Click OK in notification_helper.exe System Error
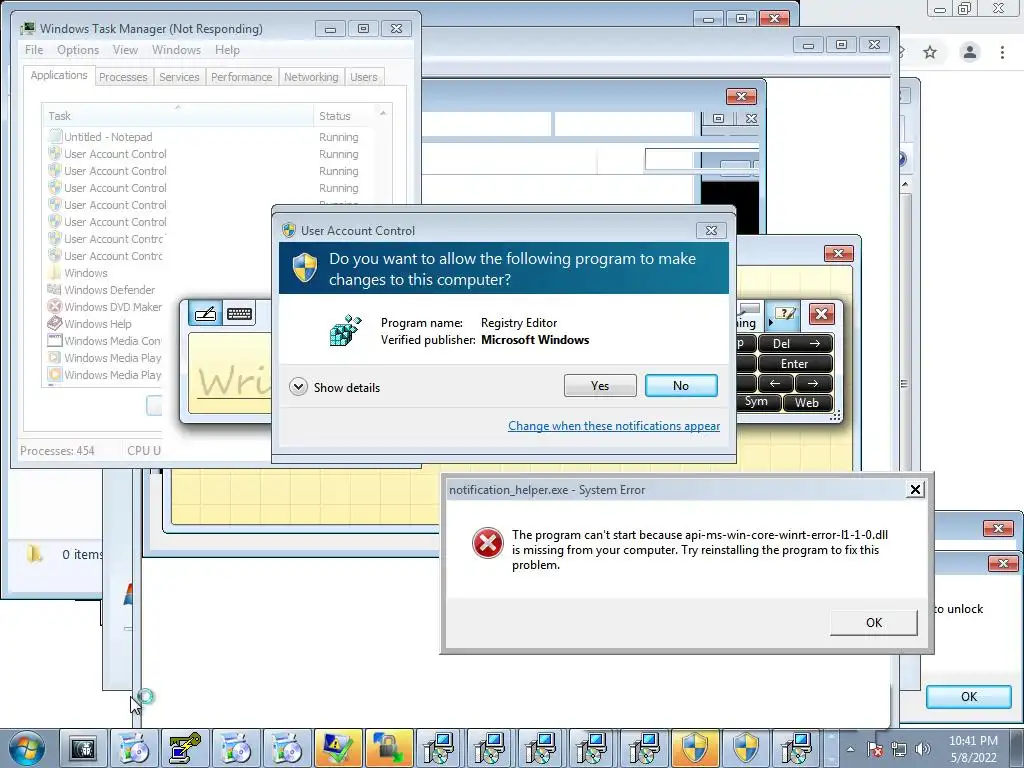The width and height of the screenshot is (1024, 768). point(874,622)
